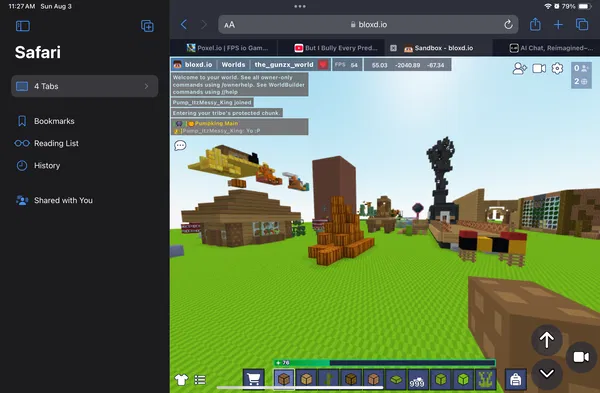Image resolution: width=600 pixels, height=393 pixels.
Task: Select hotbar slot showing 999 count
Action: click(418, 379)
